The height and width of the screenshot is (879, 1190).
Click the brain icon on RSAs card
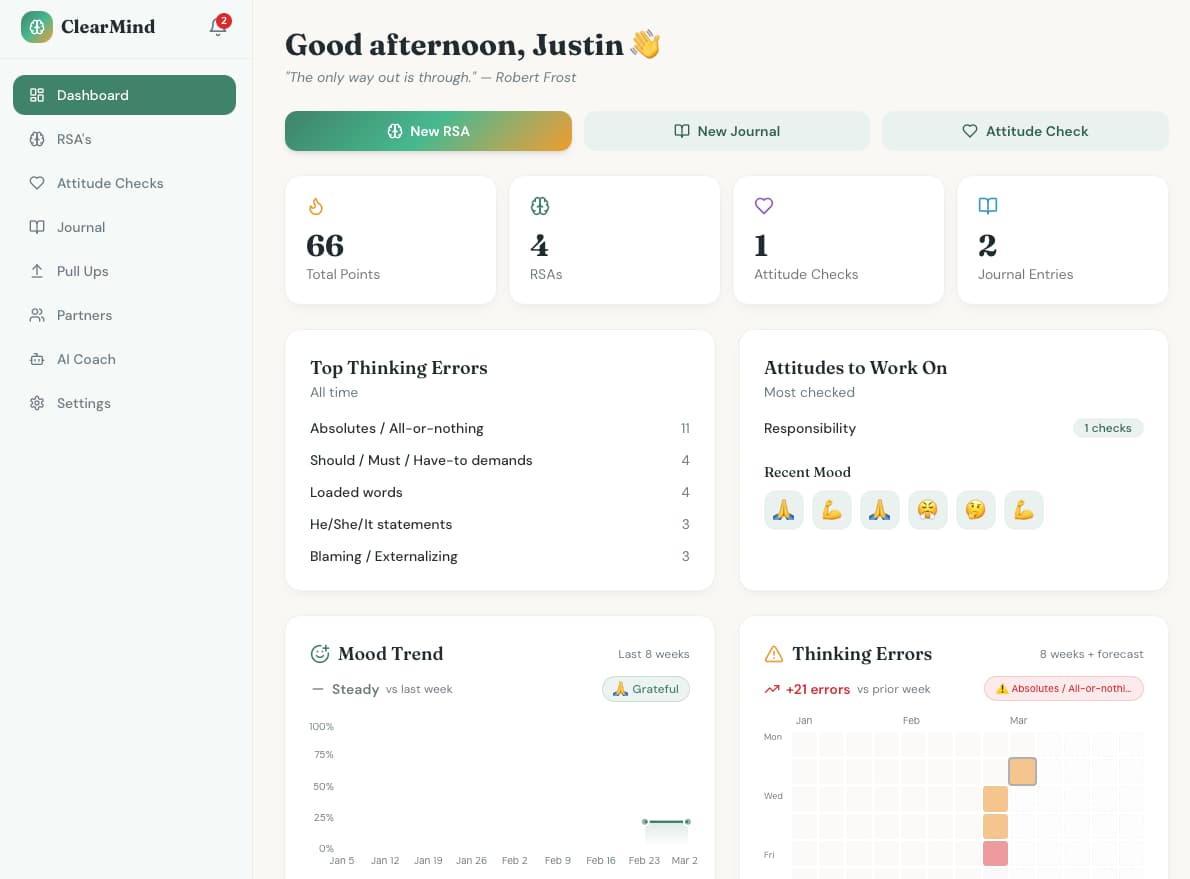click(x=540, y=206)
